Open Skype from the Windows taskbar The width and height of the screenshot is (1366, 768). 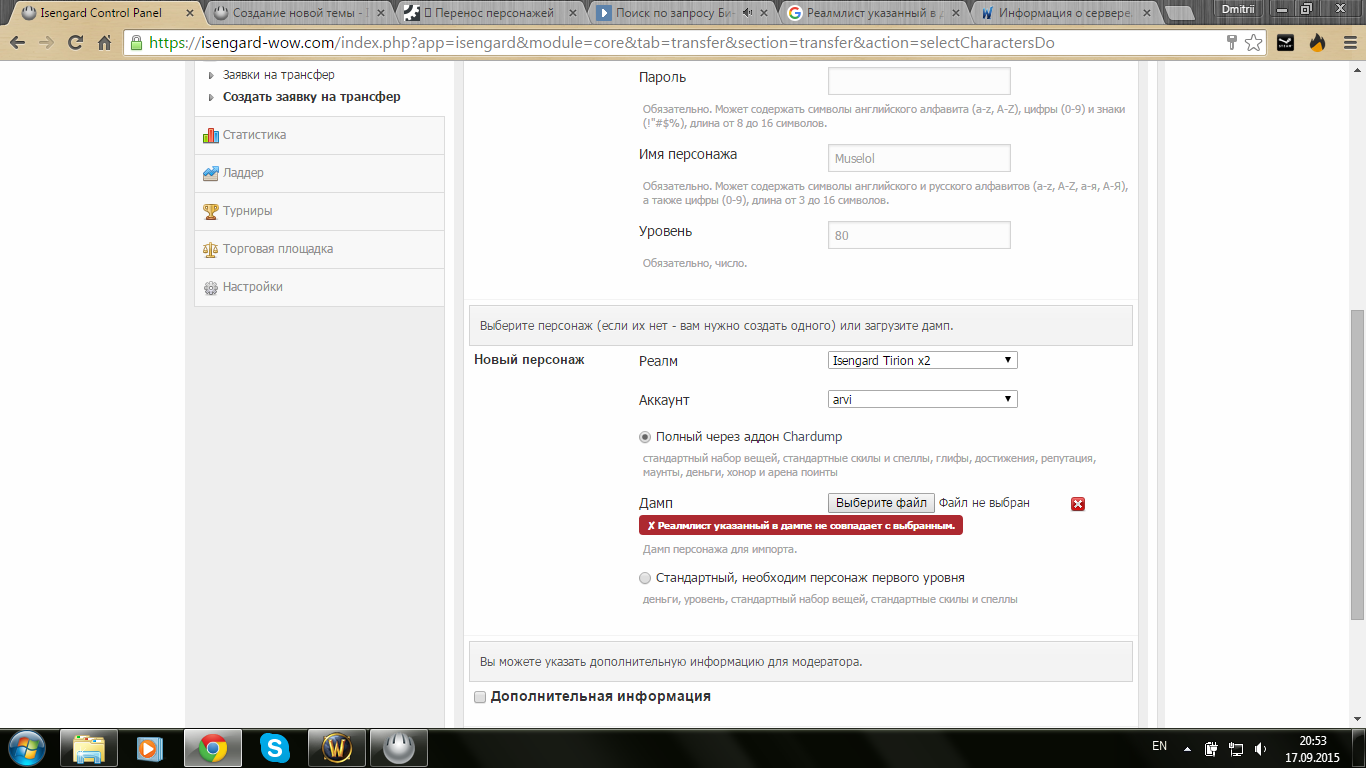coord(274,748)
